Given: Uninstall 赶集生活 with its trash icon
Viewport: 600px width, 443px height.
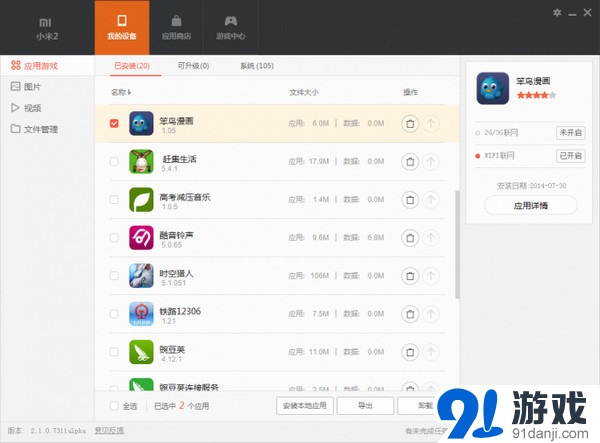Looking at the screenshot, I should click(410, 162).
